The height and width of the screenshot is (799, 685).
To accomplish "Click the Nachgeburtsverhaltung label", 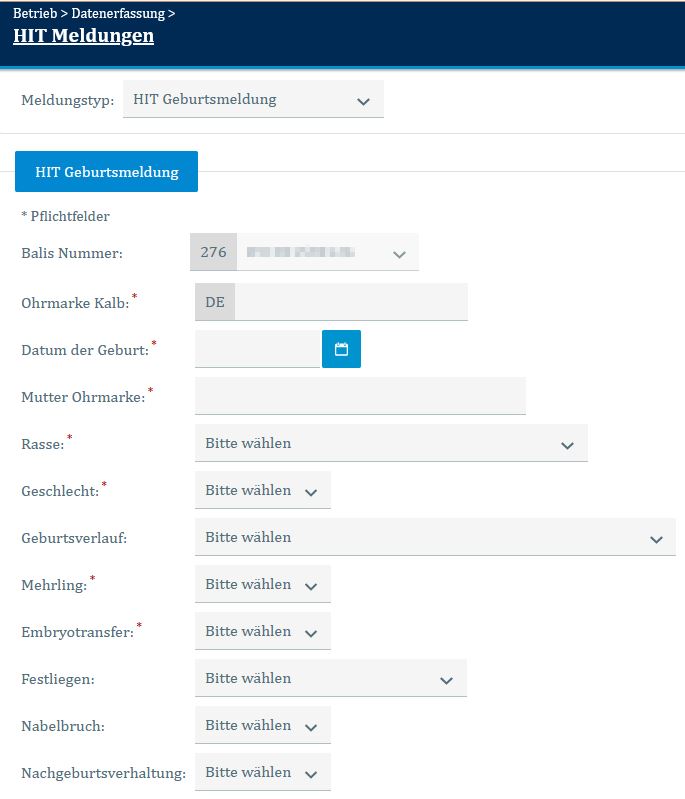I will click(x=103, y=773).
